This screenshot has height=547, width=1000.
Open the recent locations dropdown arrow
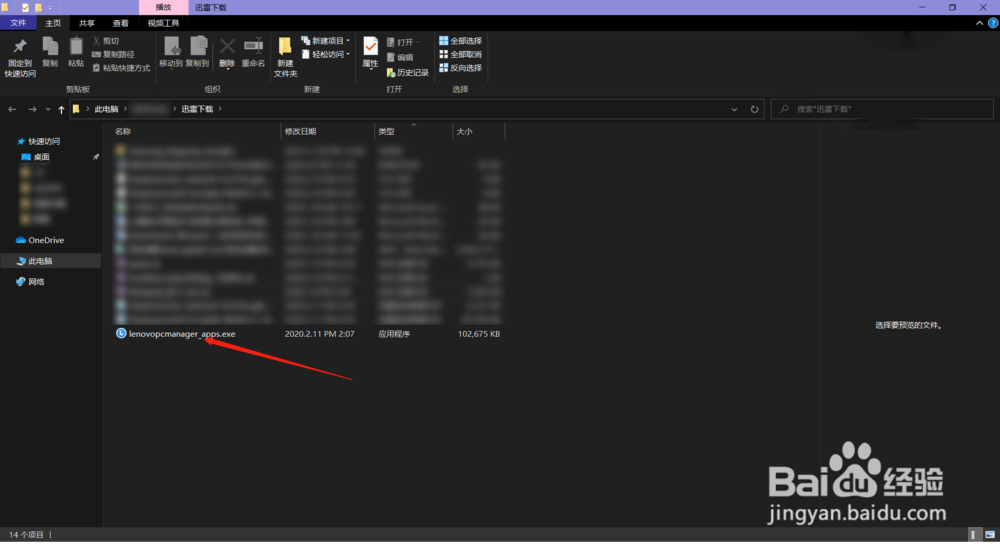[x=48, y=109]
